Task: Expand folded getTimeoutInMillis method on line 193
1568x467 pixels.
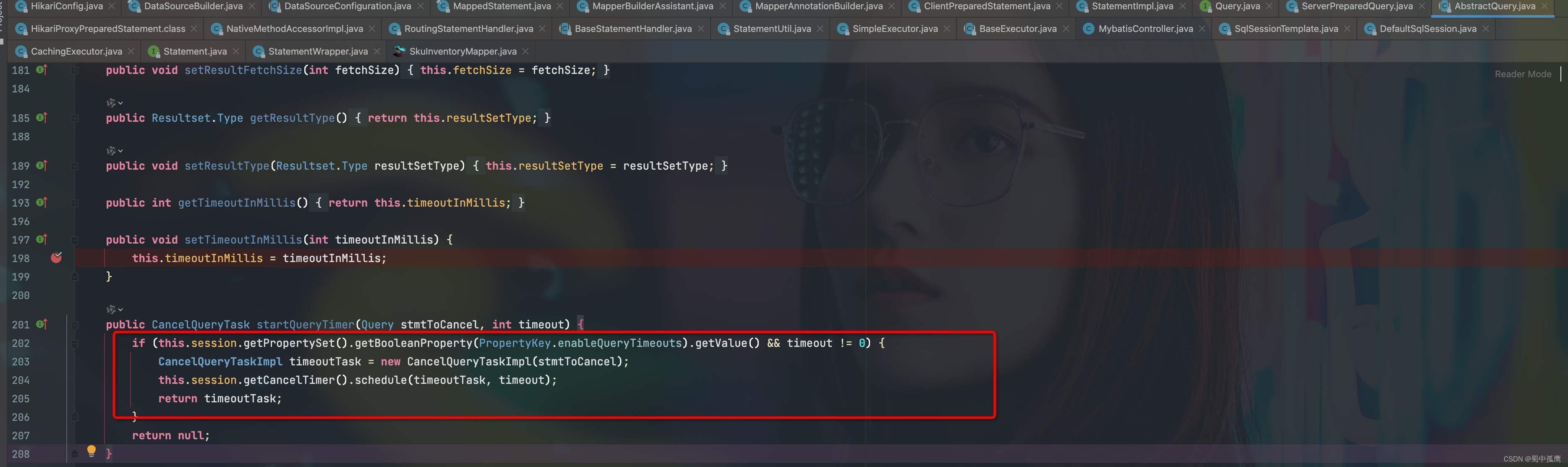Action: point(75,203)
